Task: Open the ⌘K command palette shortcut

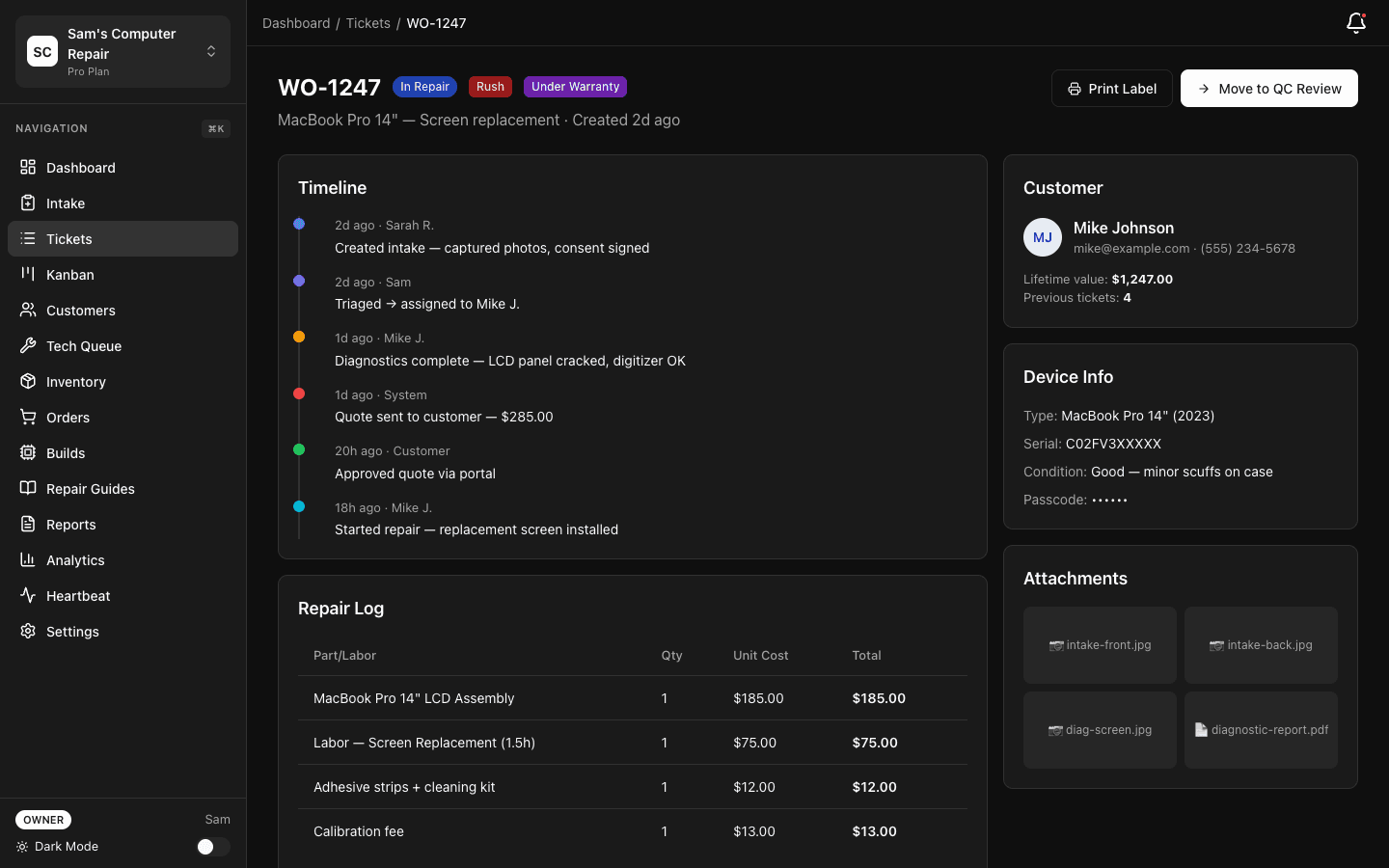Action: click(x=215, y=129)
